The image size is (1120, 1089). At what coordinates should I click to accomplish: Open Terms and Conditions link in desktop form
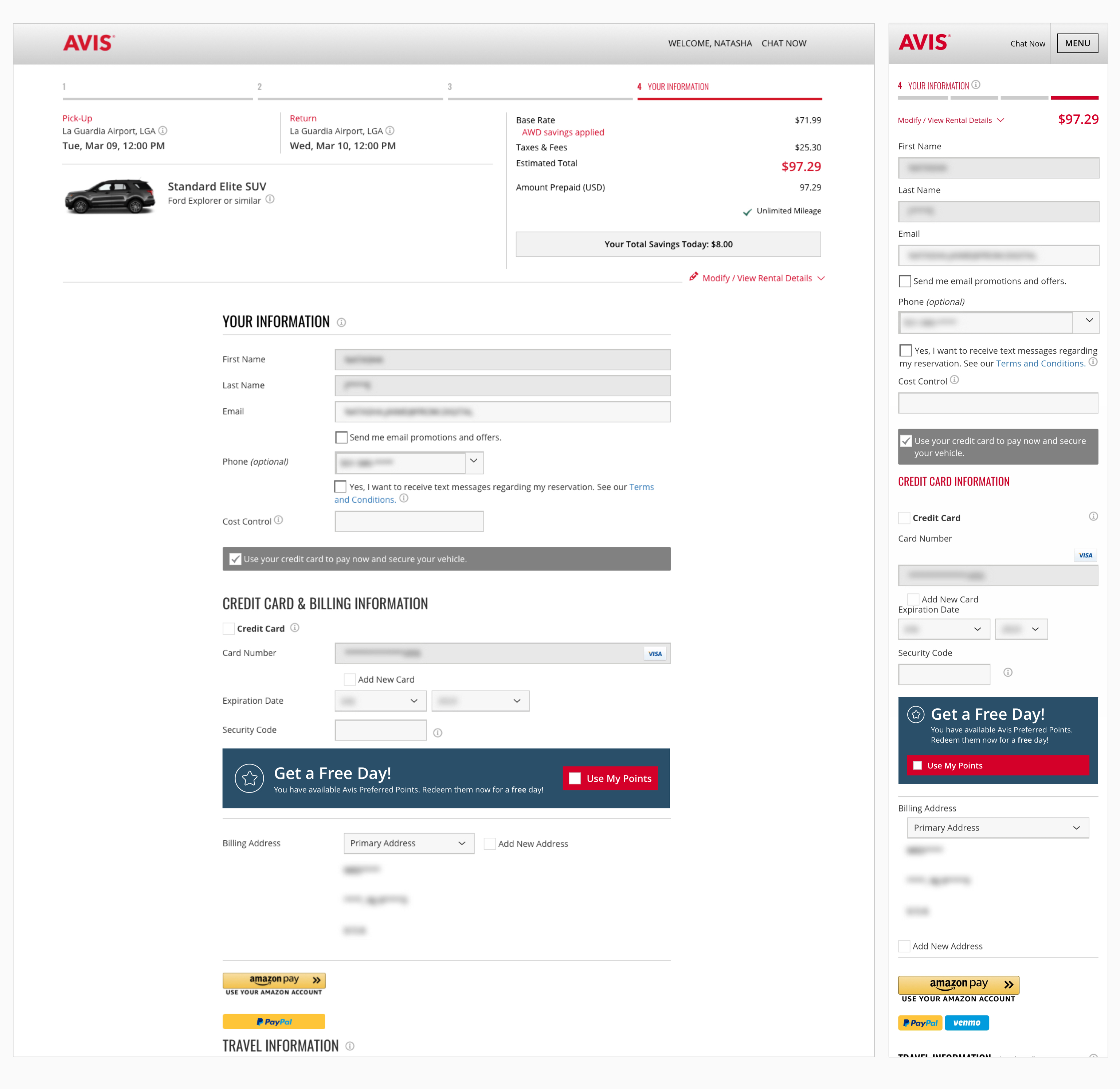641,487
